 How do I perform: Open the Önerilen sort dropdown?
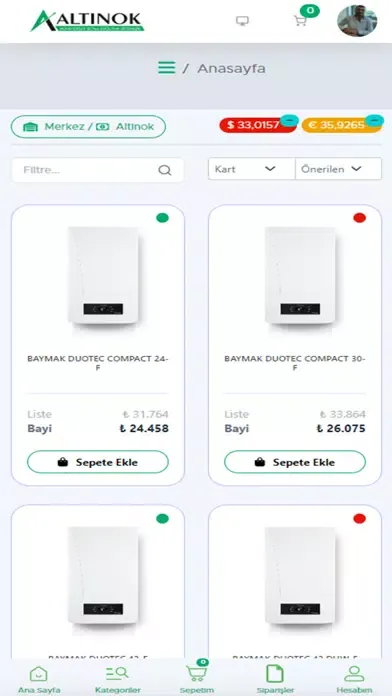coord(338,169)
